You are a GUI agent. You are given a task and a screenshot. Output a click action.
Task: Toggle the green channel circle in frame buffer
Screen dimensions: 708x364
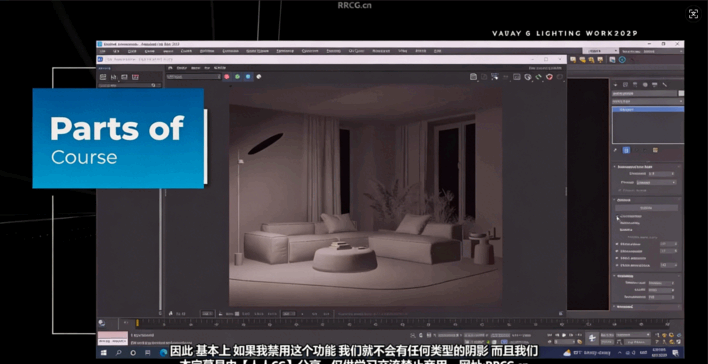click(238, 77)
